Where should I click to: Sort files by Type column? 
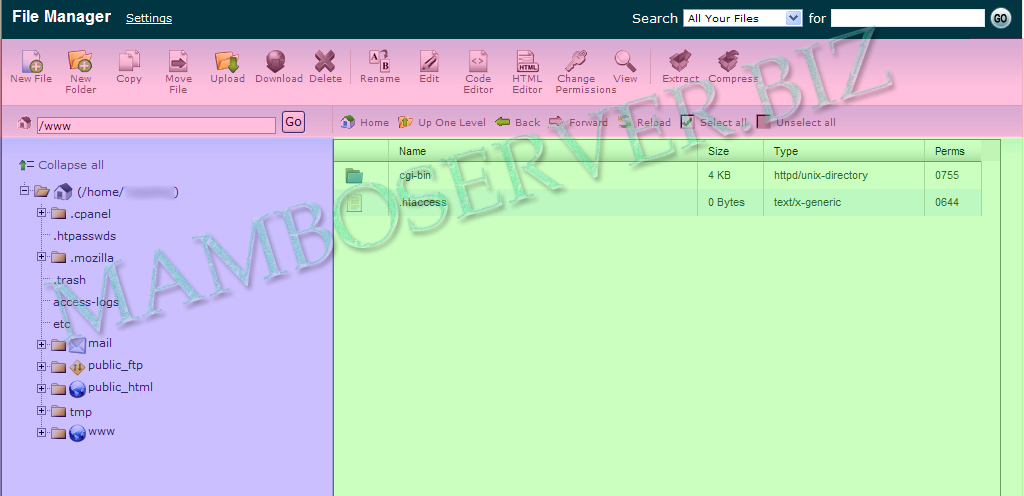[786, 151]
